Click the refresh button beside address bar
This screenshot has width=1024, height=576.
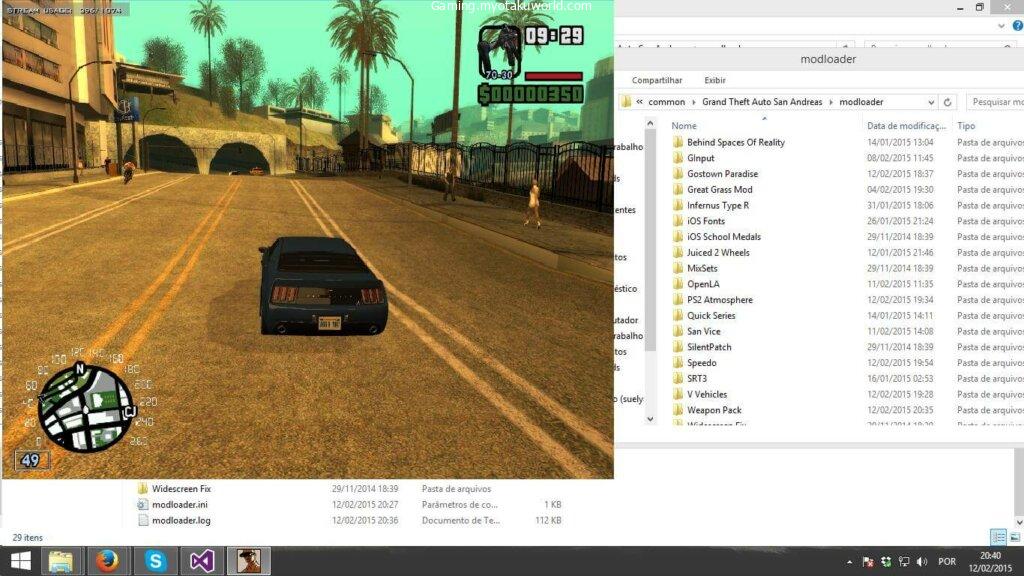pyautogui.click(x=948, y=102)
